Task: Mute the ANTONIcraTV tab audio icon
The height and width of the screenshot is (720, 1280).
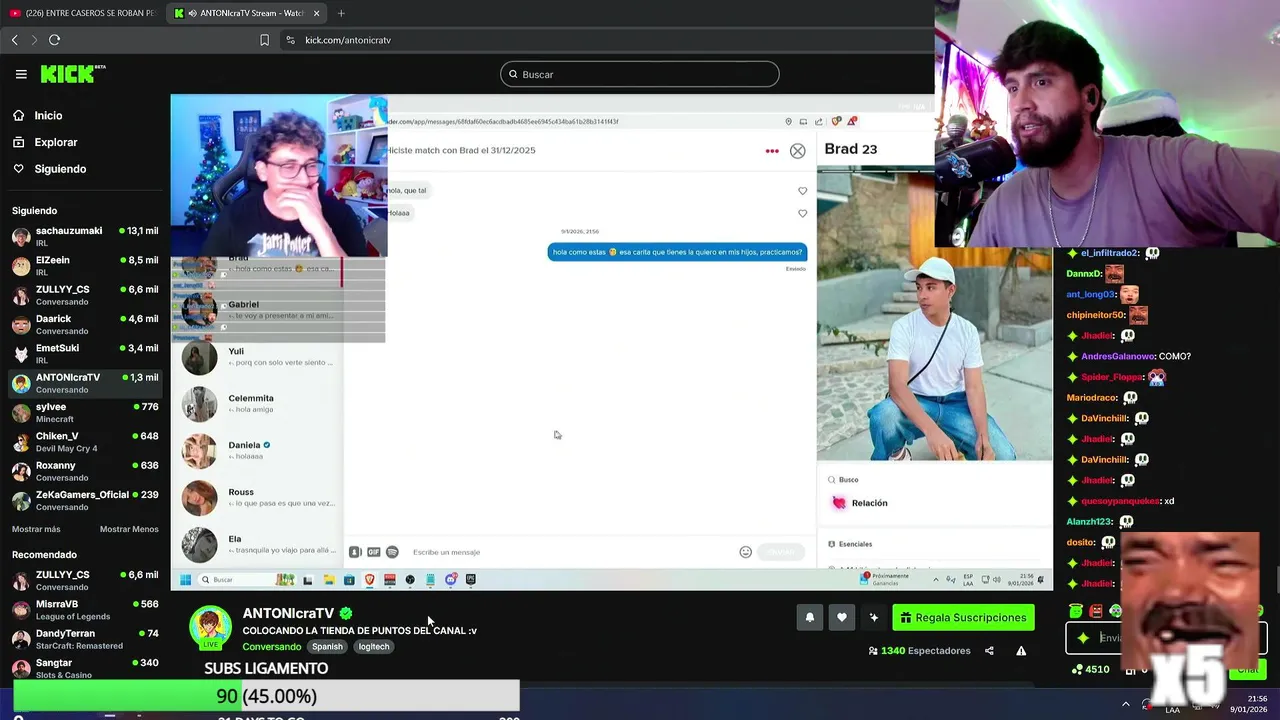Action: [192, 13]
